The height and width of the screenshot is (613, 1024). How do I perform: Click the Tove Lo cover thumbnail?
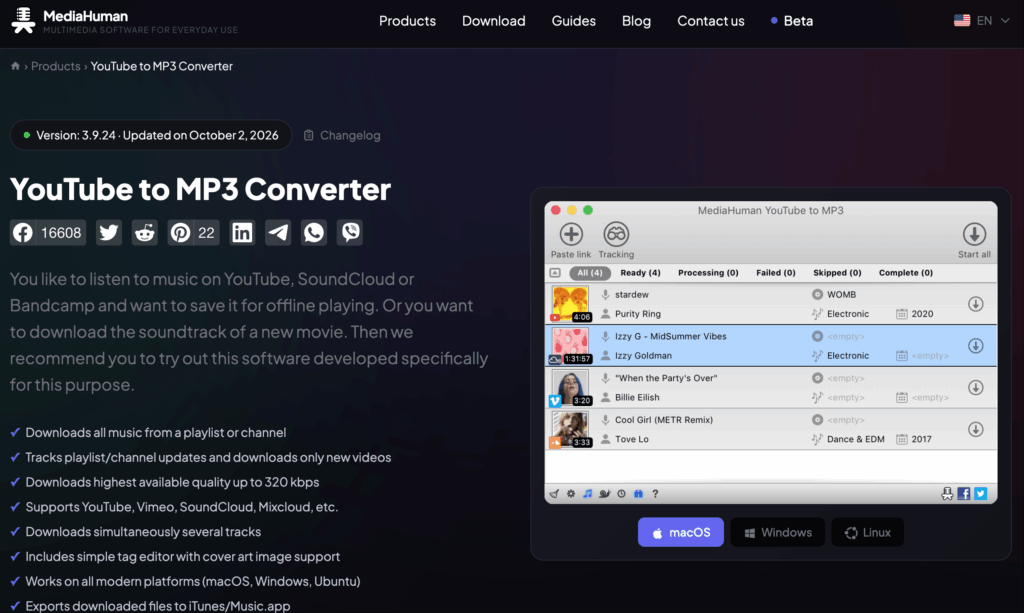570,429
